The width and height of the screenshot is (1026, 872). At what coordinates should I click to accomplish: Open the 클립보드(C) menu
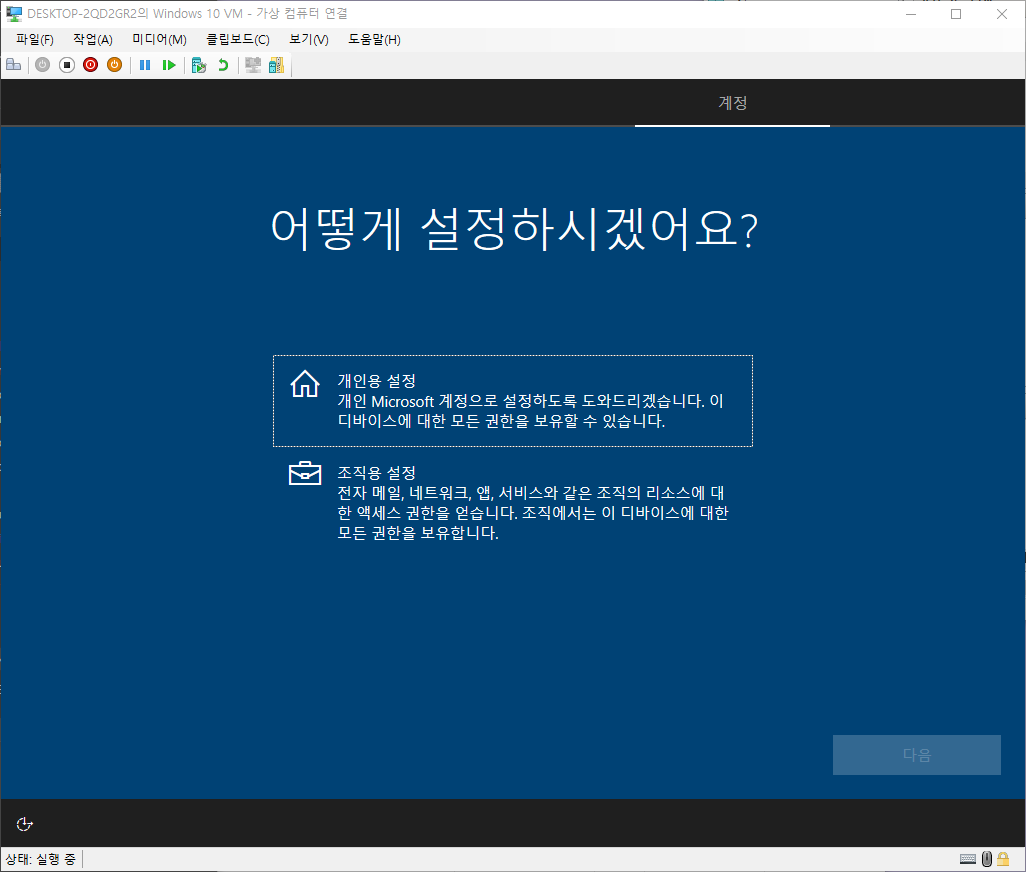[x=238, y=39]
